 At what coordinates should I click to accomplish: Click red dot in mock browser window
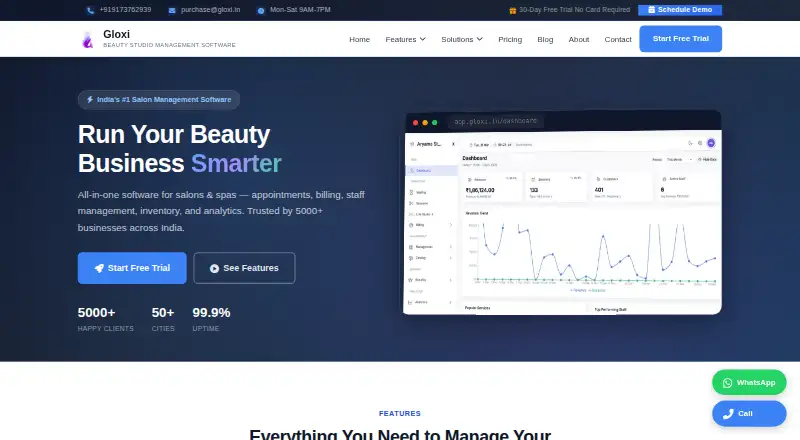click(415, 123)
